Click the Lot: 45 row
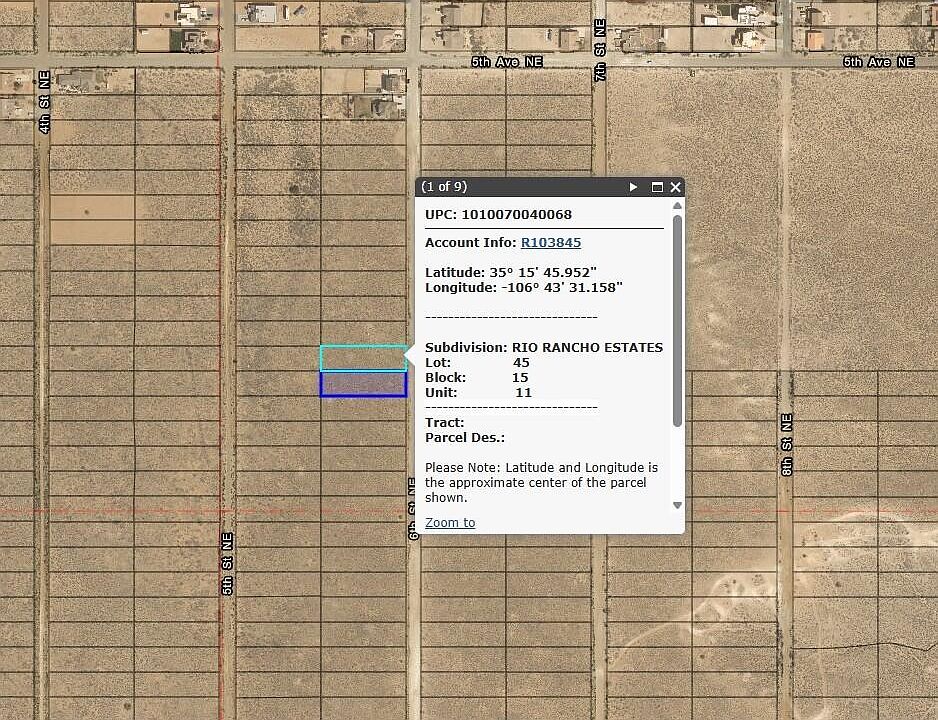938x720 pixels. tap(477, 362)
